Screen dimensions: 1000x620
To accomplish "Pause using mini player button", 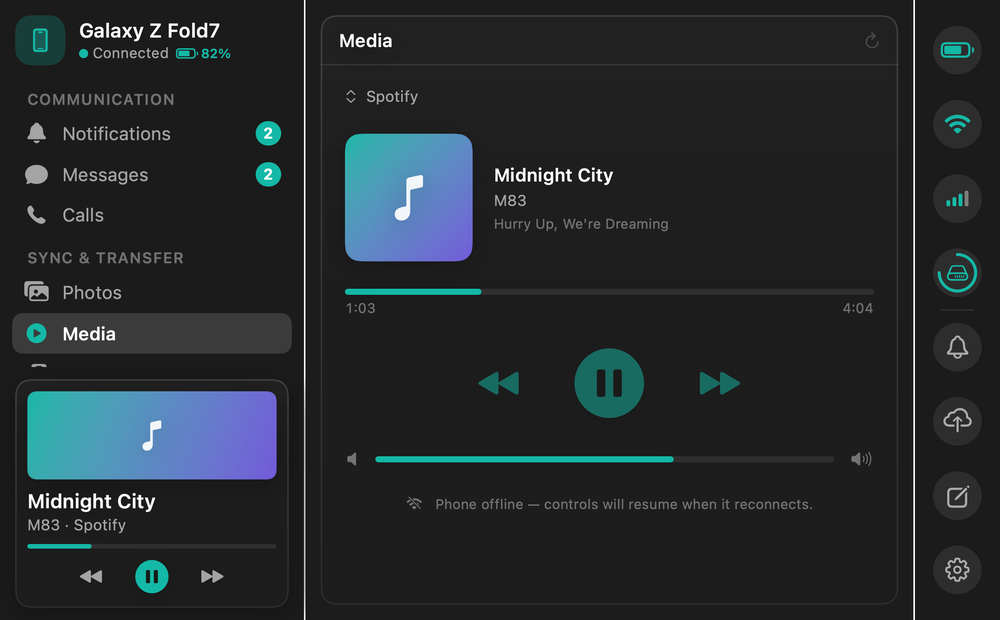I will coord(152,577).
